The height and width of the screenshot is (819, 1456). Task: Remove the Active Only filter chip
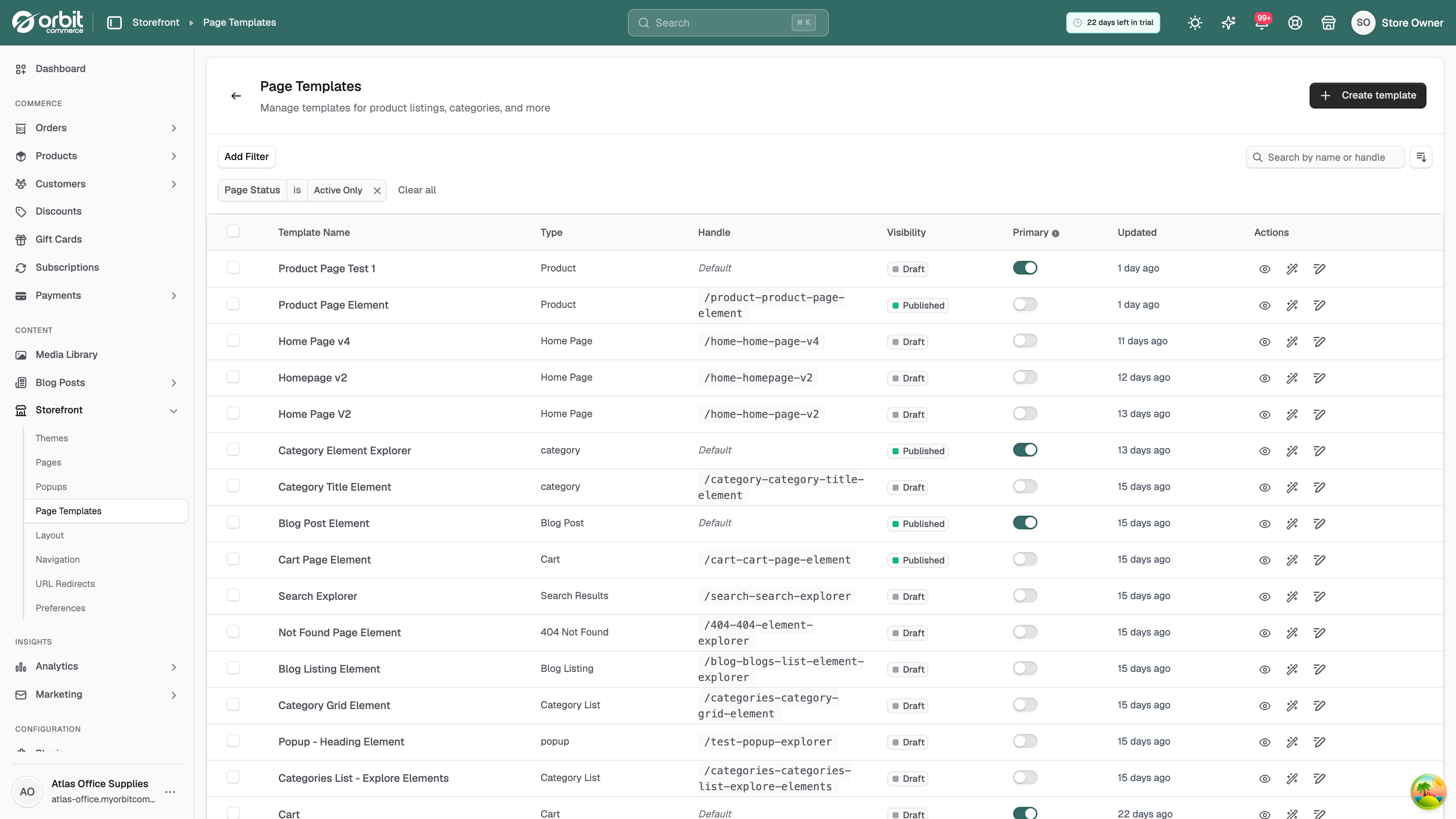pos(377,190)
